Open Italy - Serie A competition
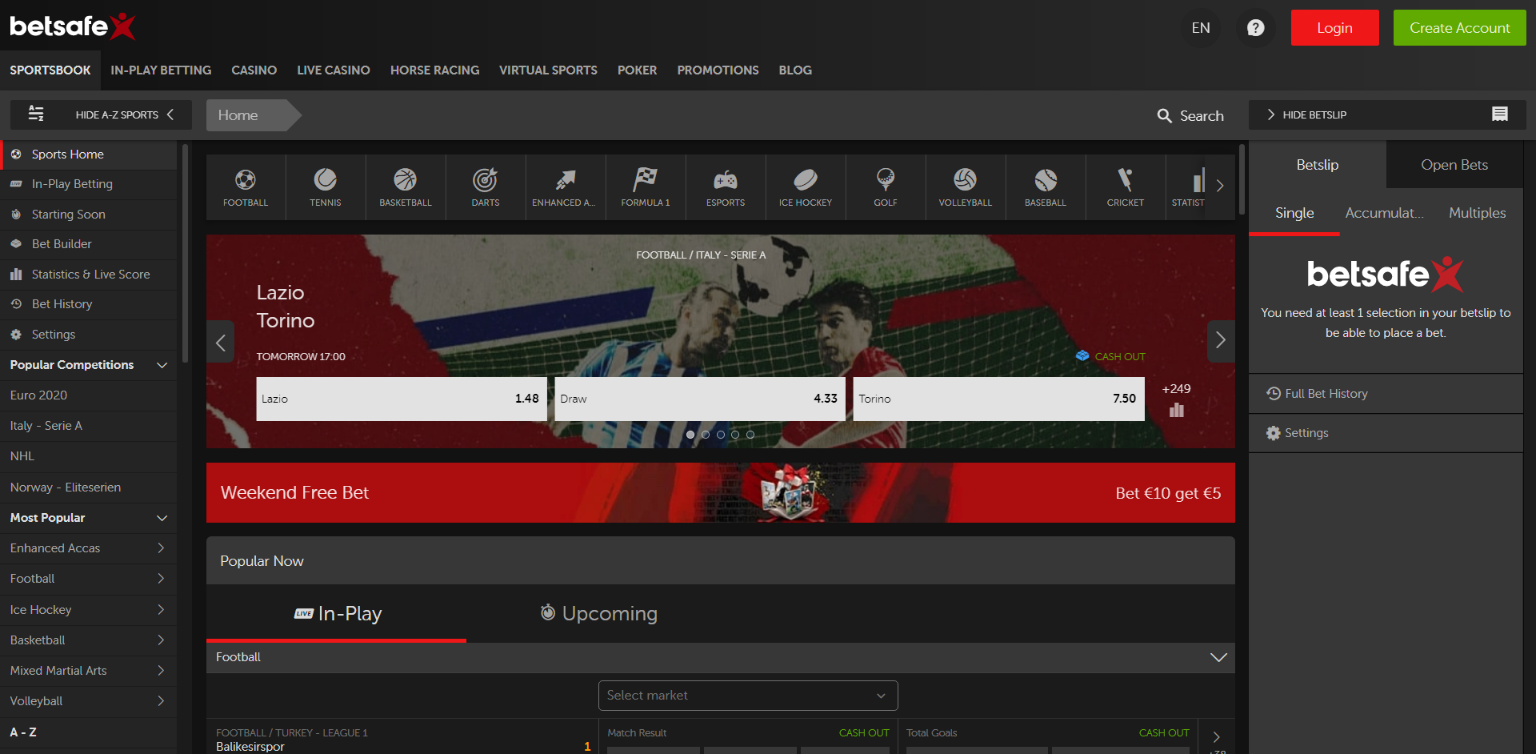The height and width of the screenshot is (754, 1536). click(x=89, y=426)
